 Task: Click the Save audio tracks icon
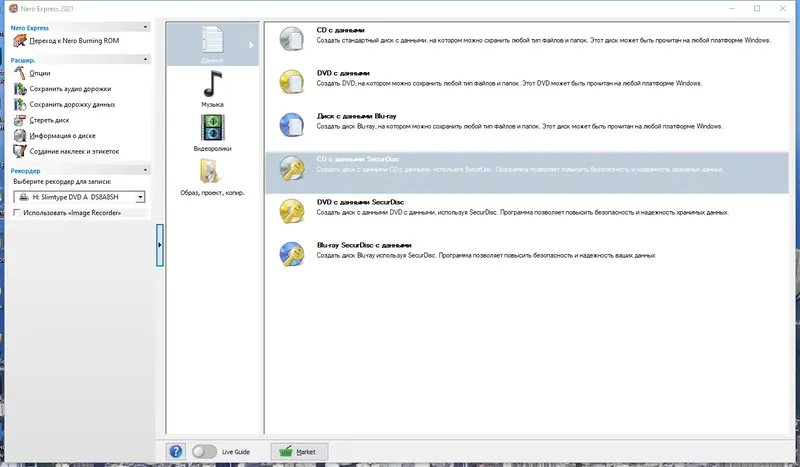click(x=19, y=89)
